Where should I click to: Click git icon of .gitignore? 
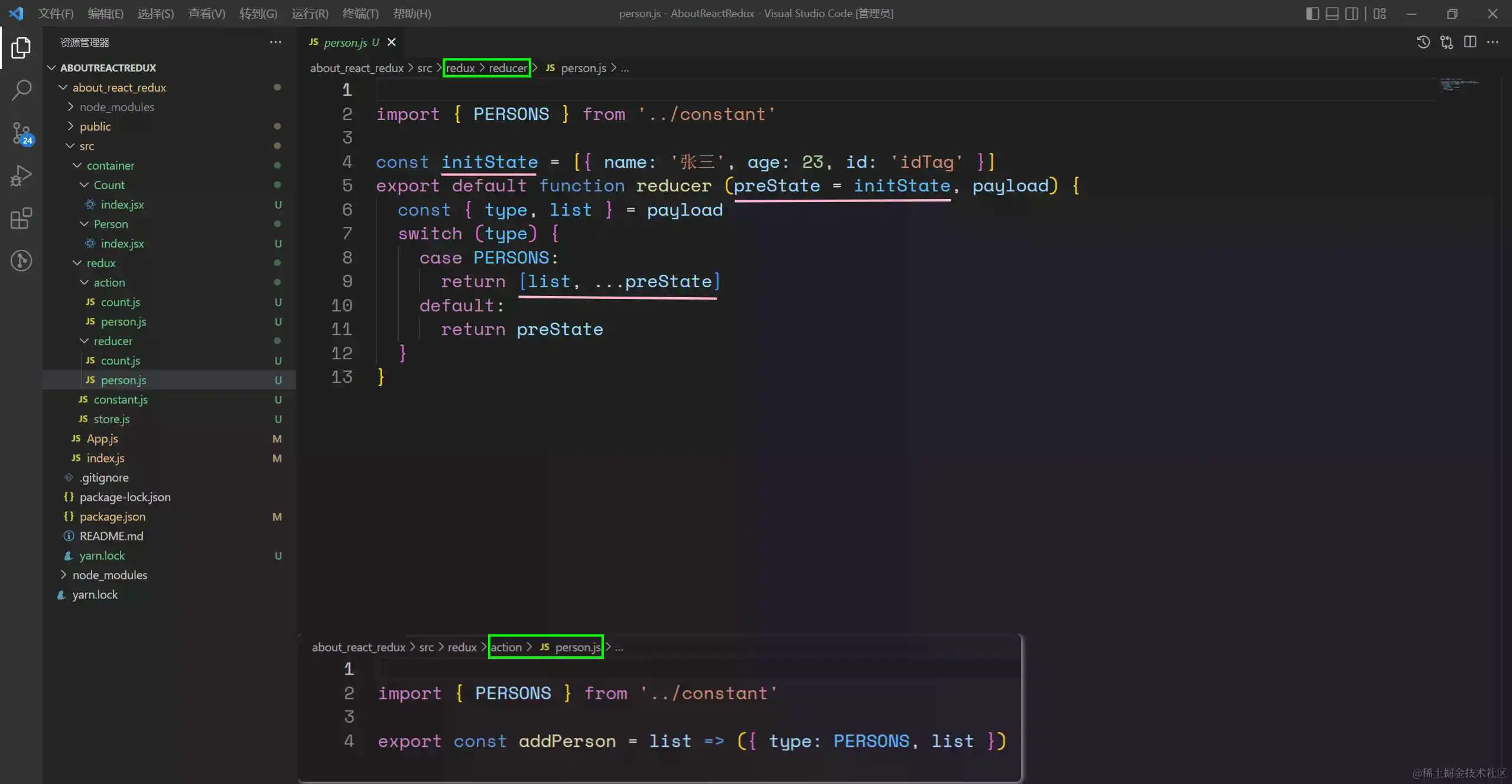69,477
